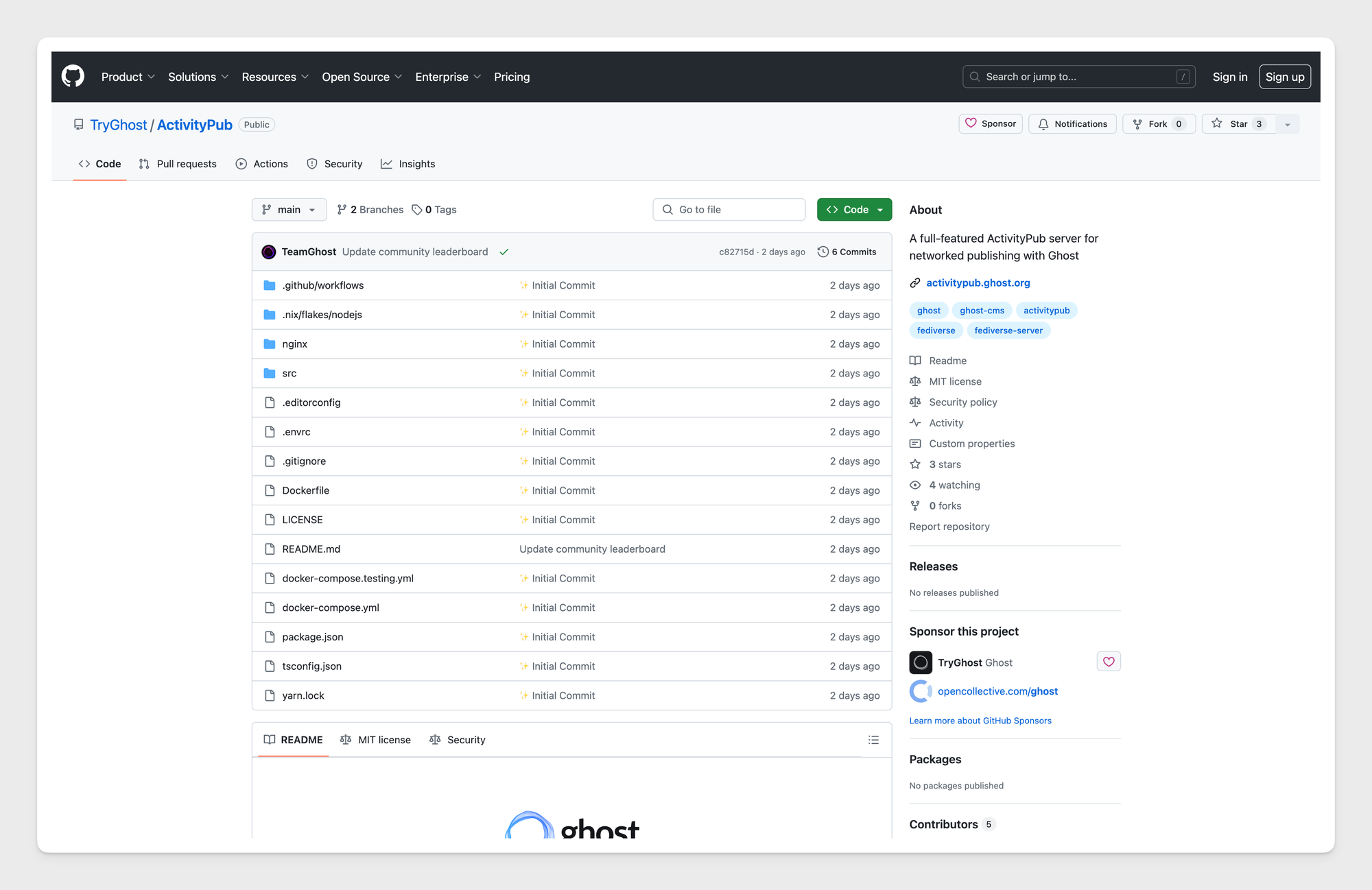Click the commit status green checkmark
This screenshot has width=1372, height=890.
point(504,252)
